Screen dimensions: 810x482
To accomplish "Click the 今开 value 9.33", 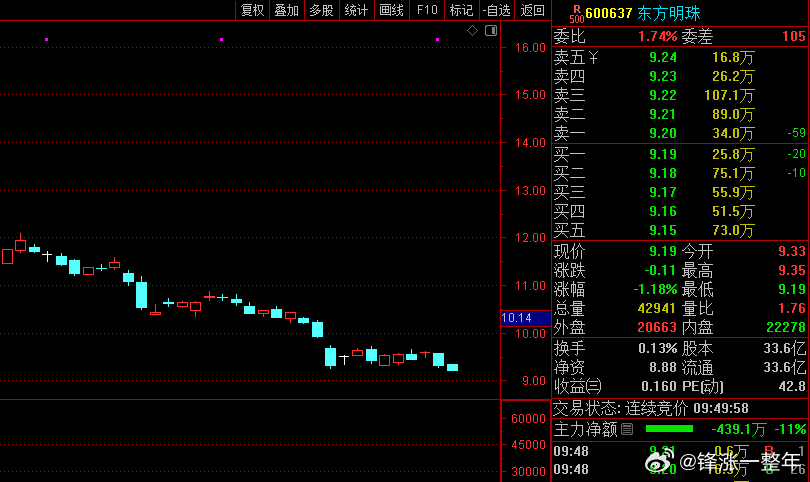I will point(792,251).
